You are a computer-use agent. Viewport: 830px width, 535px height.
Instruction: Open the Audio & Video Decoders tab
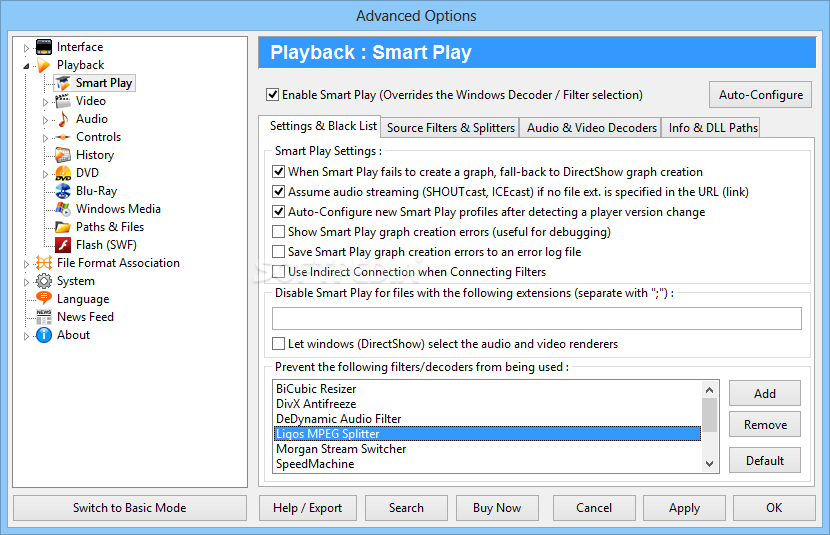coord(591,127)
